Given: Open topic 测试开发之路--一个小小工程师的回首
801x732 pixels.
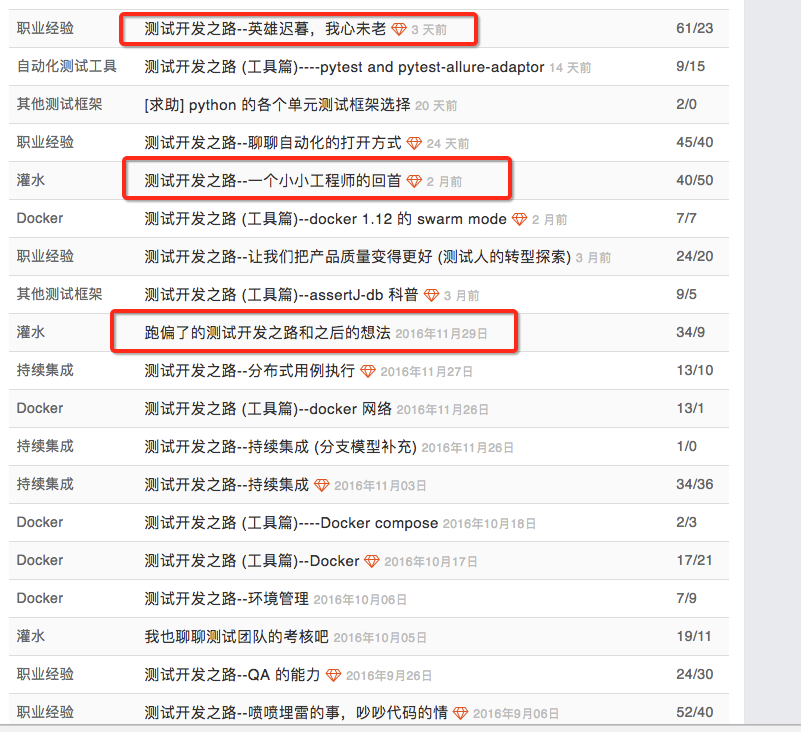Looking at the screenshot, I should pos(273,181).
